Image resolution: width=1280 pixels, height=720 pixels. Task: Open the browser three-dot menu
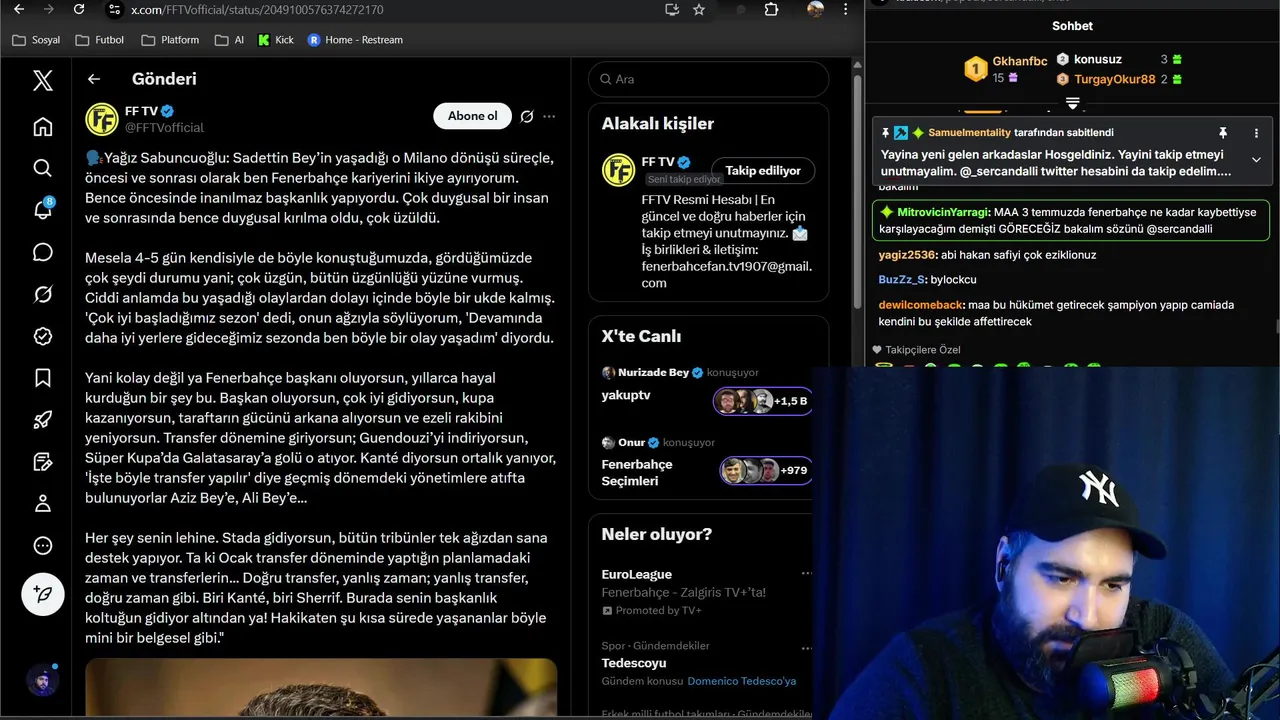click(x=847, y=10)
